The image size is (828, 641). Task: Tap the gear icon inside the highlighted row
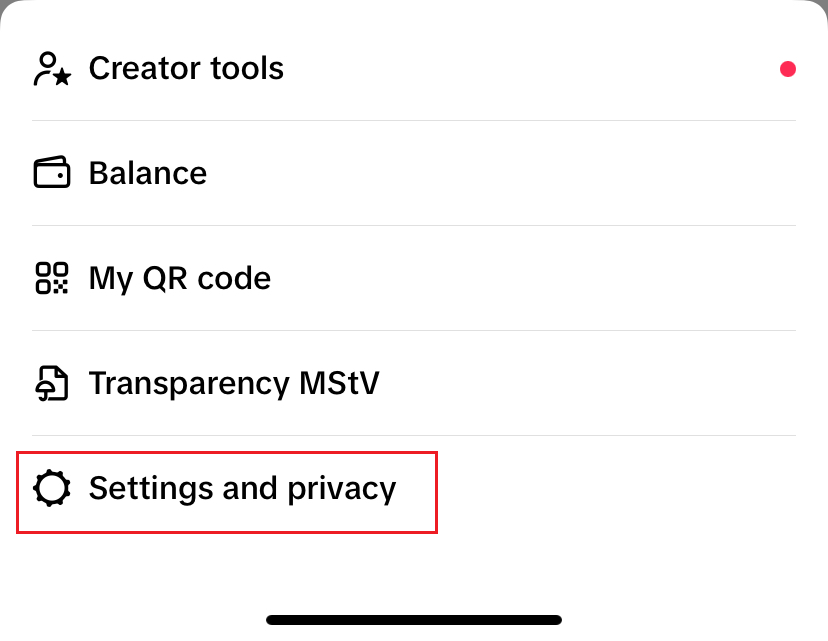(x=52, y=488)
